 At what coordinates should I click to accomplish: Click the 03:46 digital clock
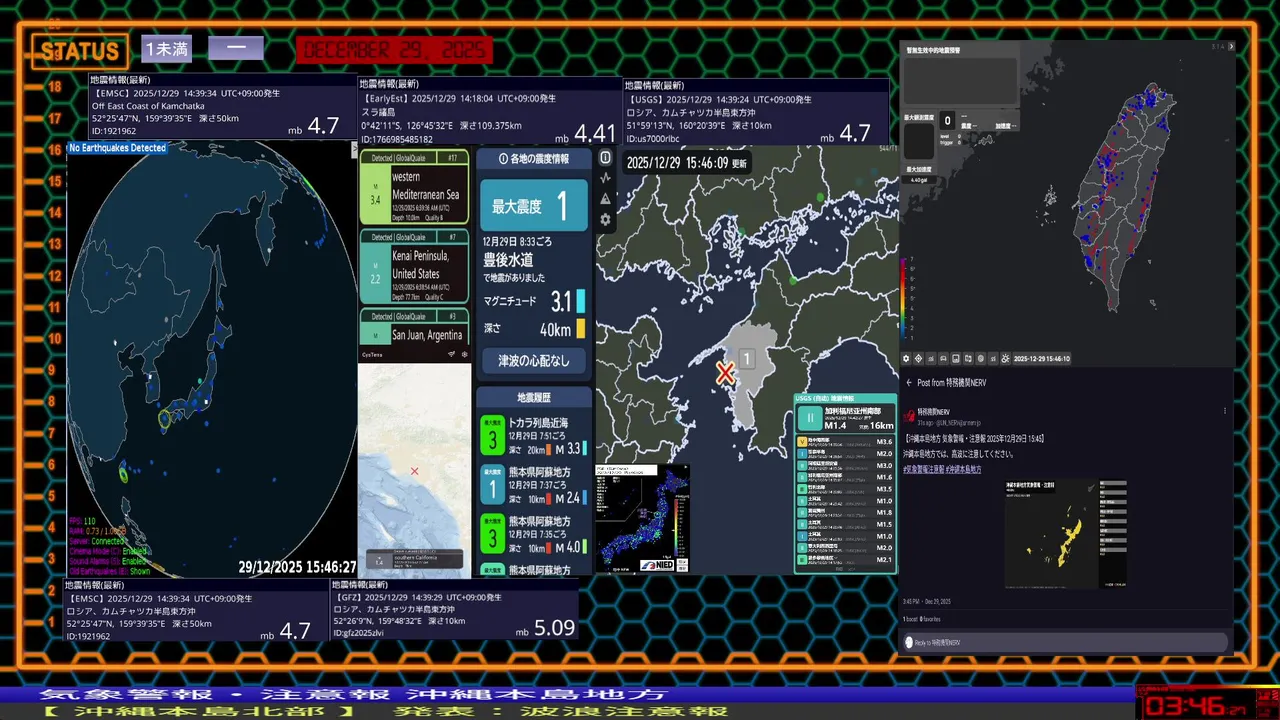1196,706
